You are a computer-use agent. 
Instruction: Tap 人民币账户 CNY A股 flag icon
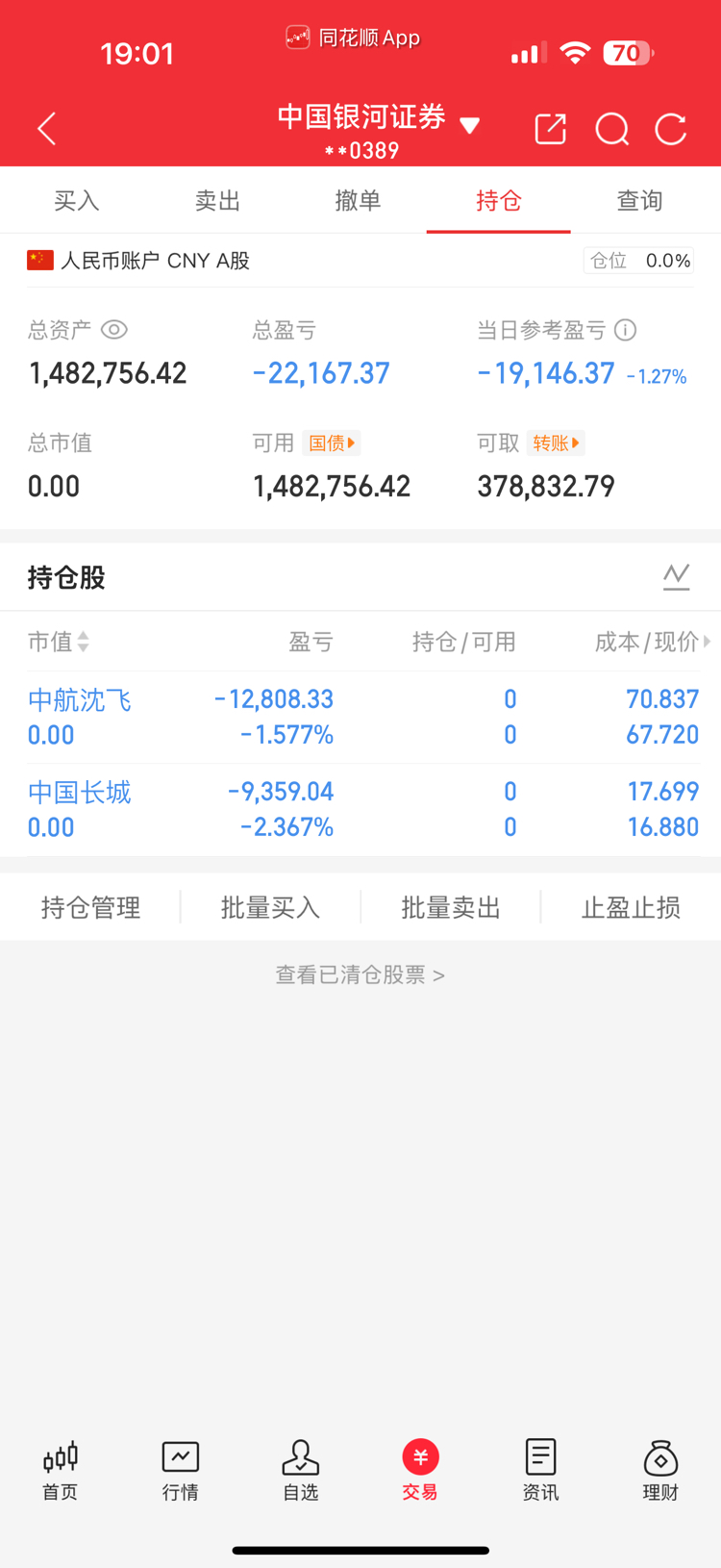coord(40,260)
